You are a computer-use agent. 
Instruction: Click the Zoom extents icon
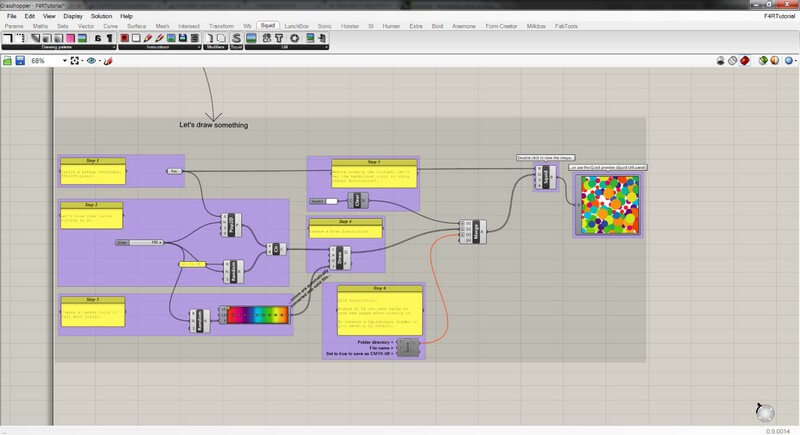click(x=76, y=61)
